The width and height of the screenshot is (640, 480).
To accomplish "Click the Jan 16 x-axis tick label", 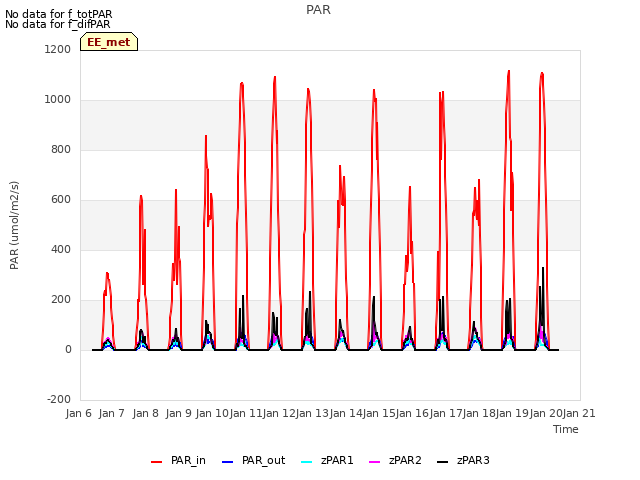I will pos(412,413).
